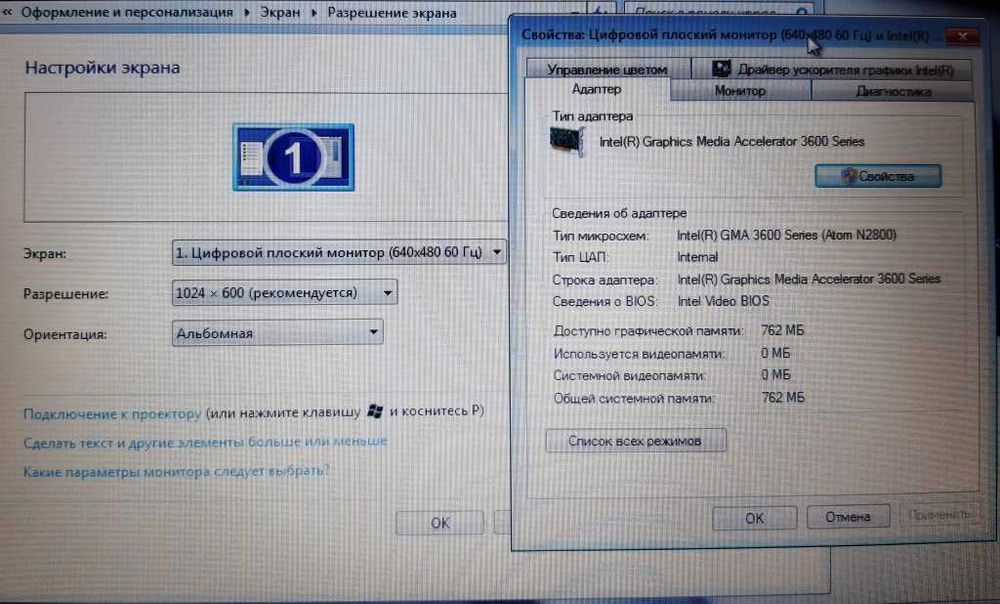Select the Адаптер tab
The width and height of the screenshot is (1000, 604).
coord(597,89)
